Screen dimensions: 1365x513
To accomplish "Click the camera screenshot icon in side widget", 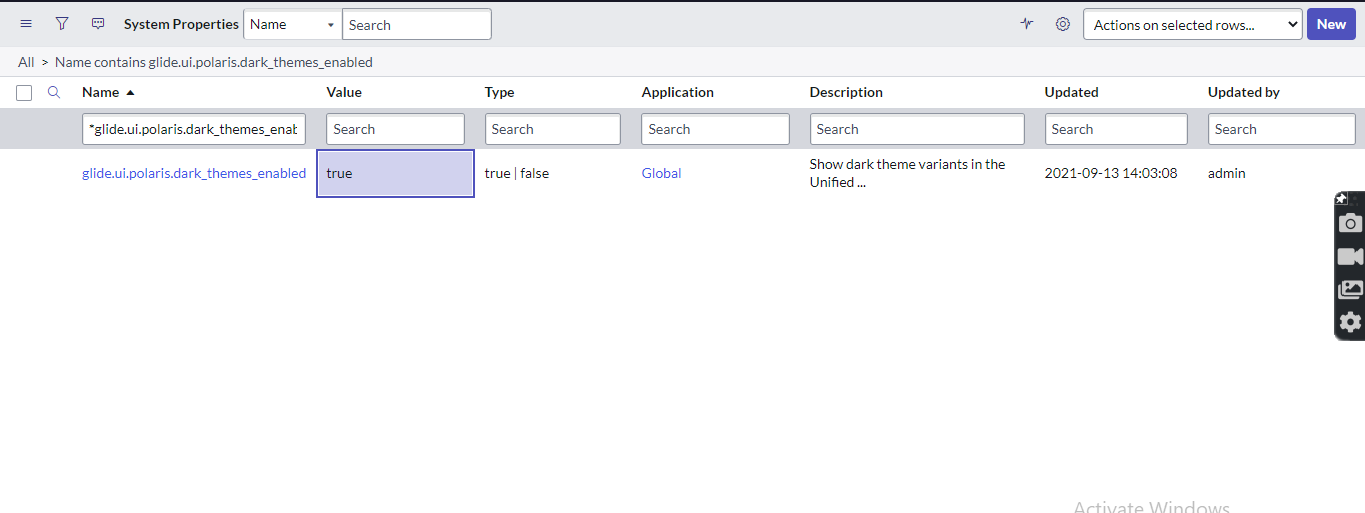I will pos(1350,223).
